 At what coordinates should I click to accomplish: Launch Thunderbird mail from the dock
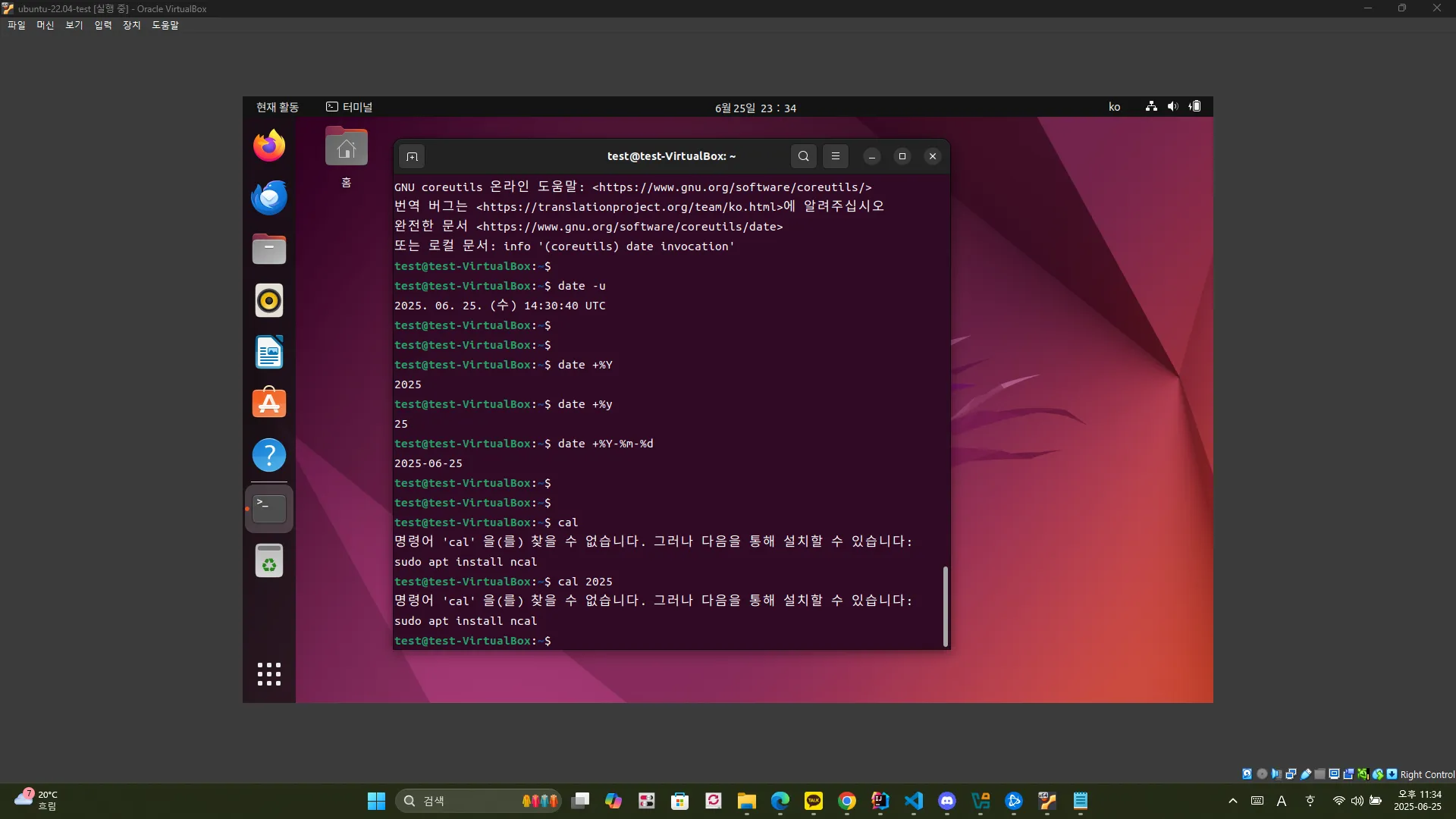(x=269, y=197)
